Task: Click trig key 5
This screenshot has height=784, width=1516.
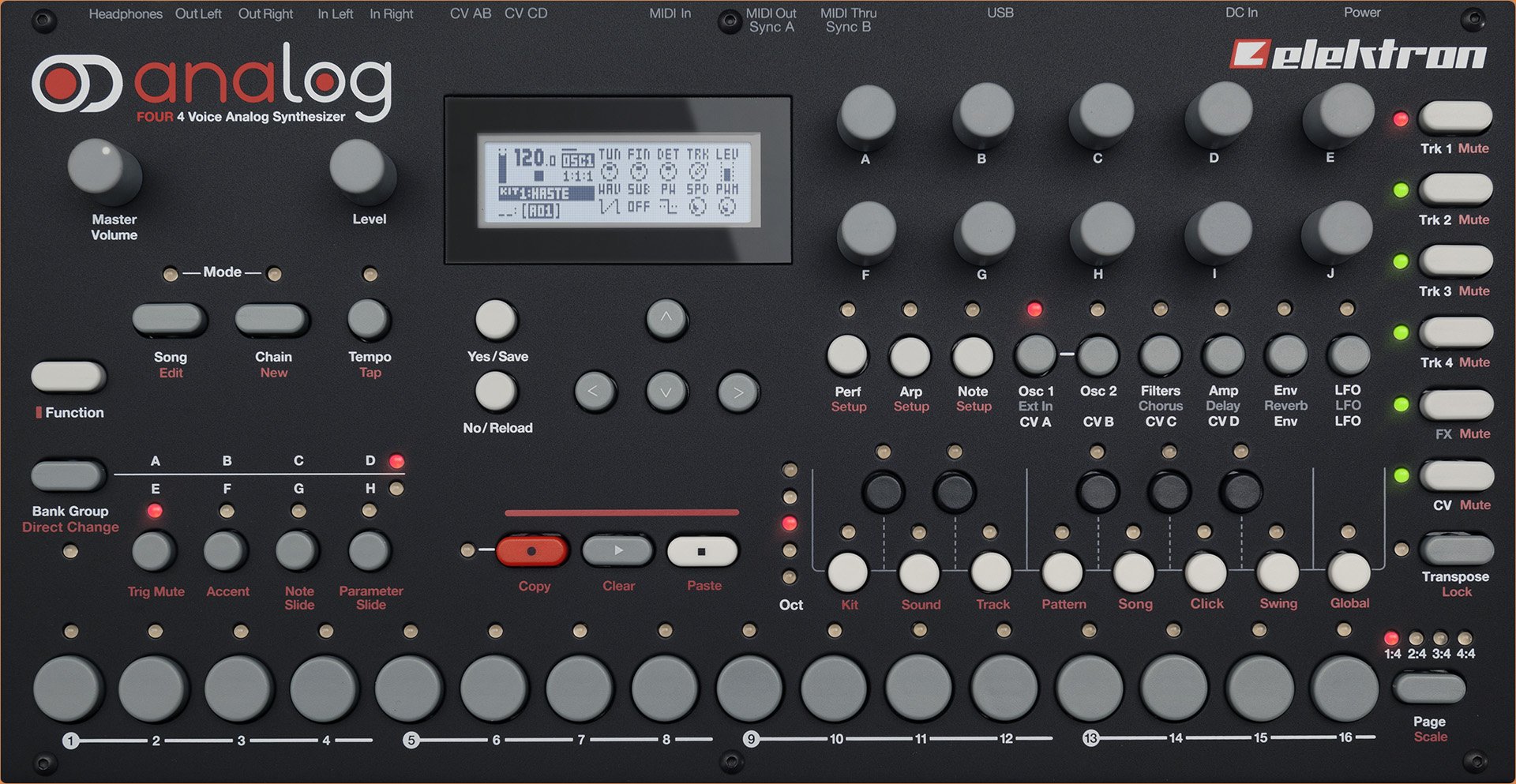Action: point(409,687)
